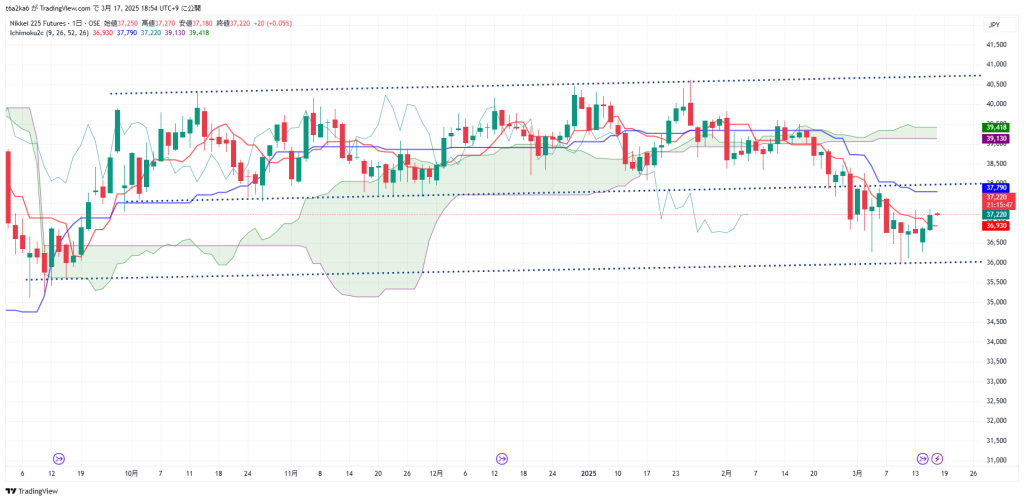Click the red 36,930 price label
The image size is (1024, 501).
(x=995, y=226)
